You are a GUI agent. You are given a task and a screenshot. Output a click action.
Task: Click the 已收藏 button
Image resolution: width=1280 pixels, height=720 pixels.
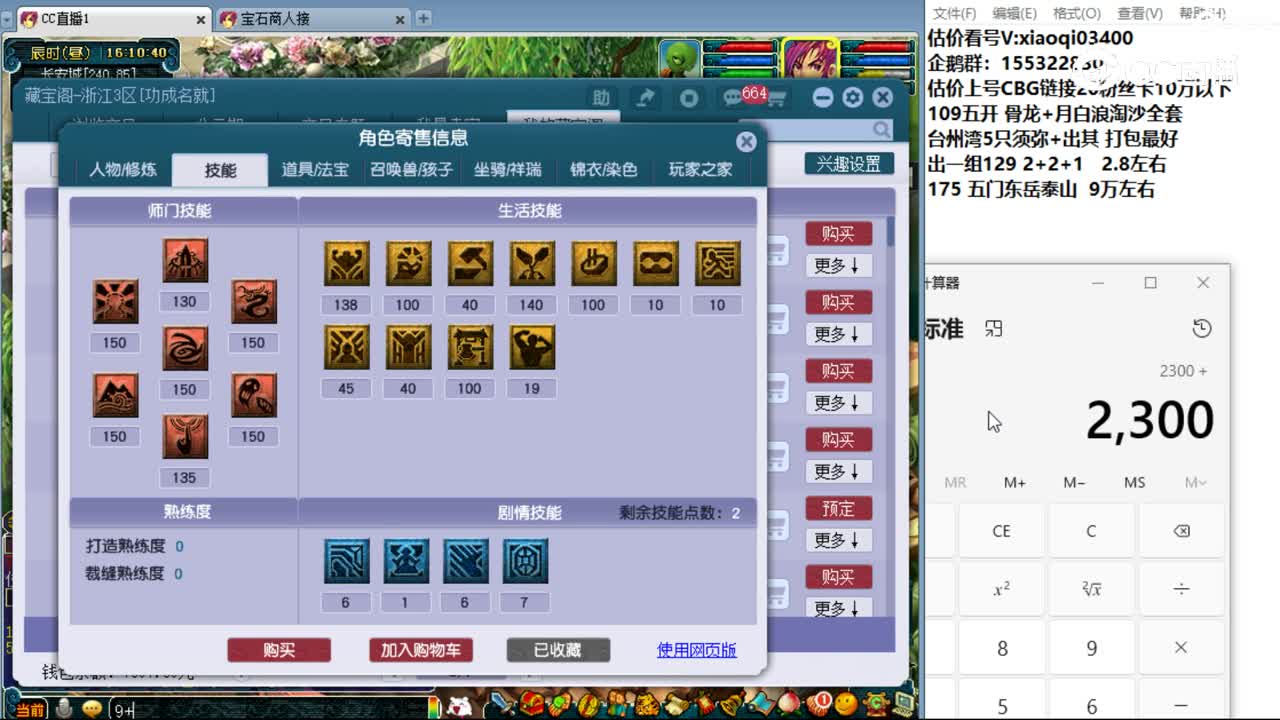(558, 650)
